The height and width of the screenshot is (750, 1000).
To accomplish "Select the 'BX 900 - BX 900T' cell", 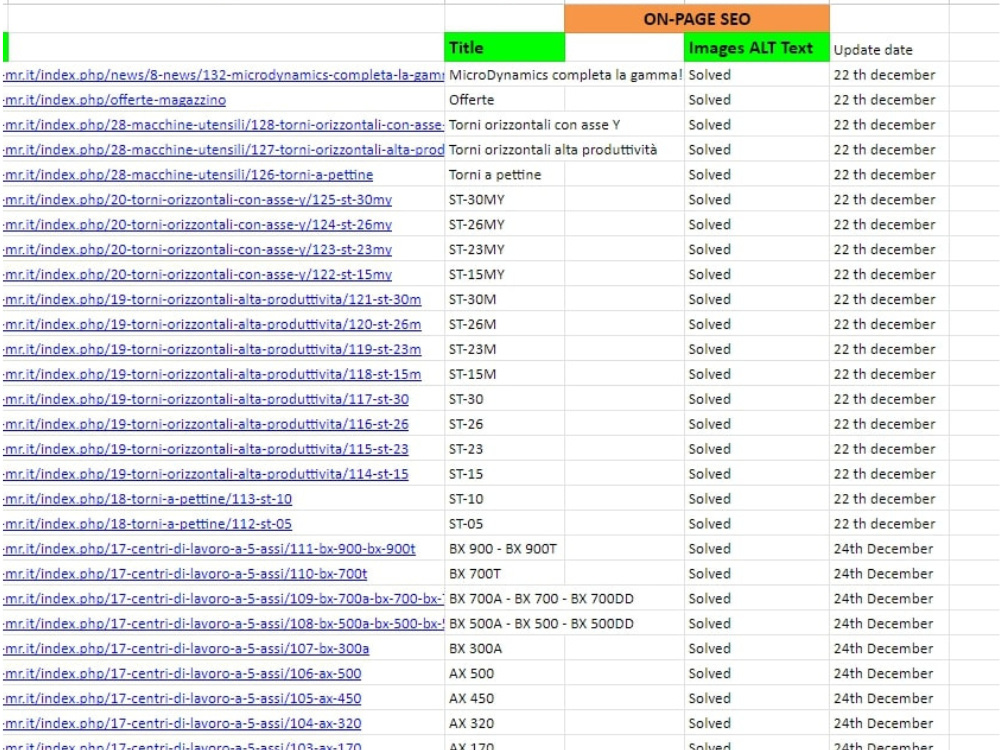I will click(x=504, y=548).
